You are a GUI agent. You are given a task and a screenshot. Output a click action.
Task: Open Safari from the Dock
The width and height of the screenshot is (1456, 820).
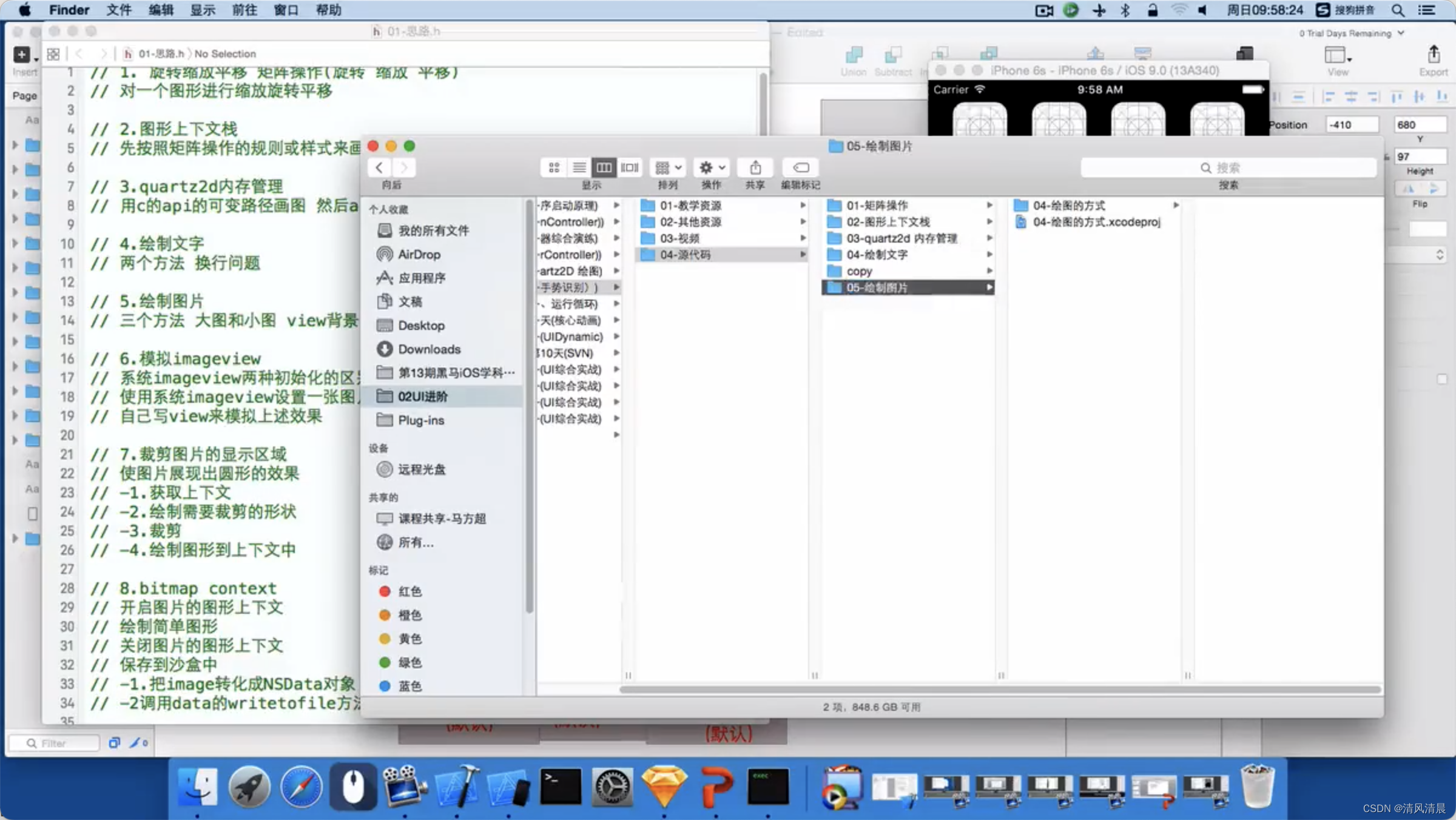(302, 787)
